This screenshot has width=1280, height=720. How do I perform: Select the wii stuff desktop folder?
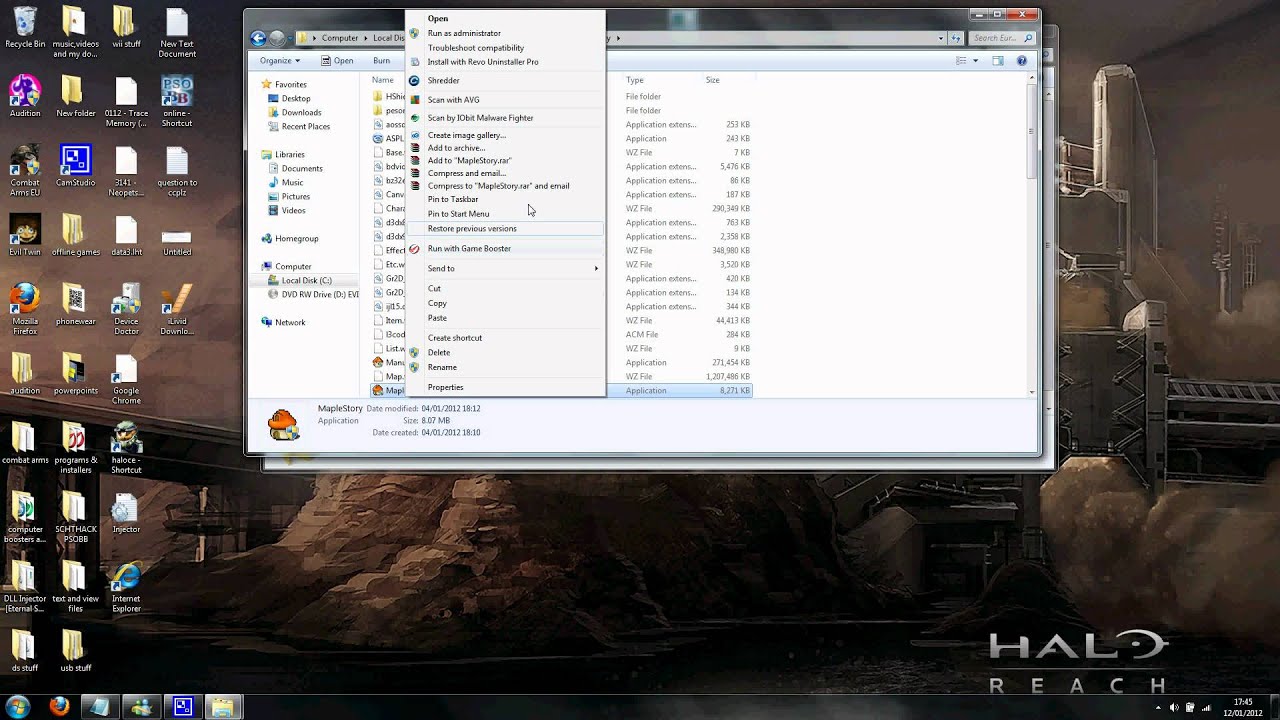point(126,29)
